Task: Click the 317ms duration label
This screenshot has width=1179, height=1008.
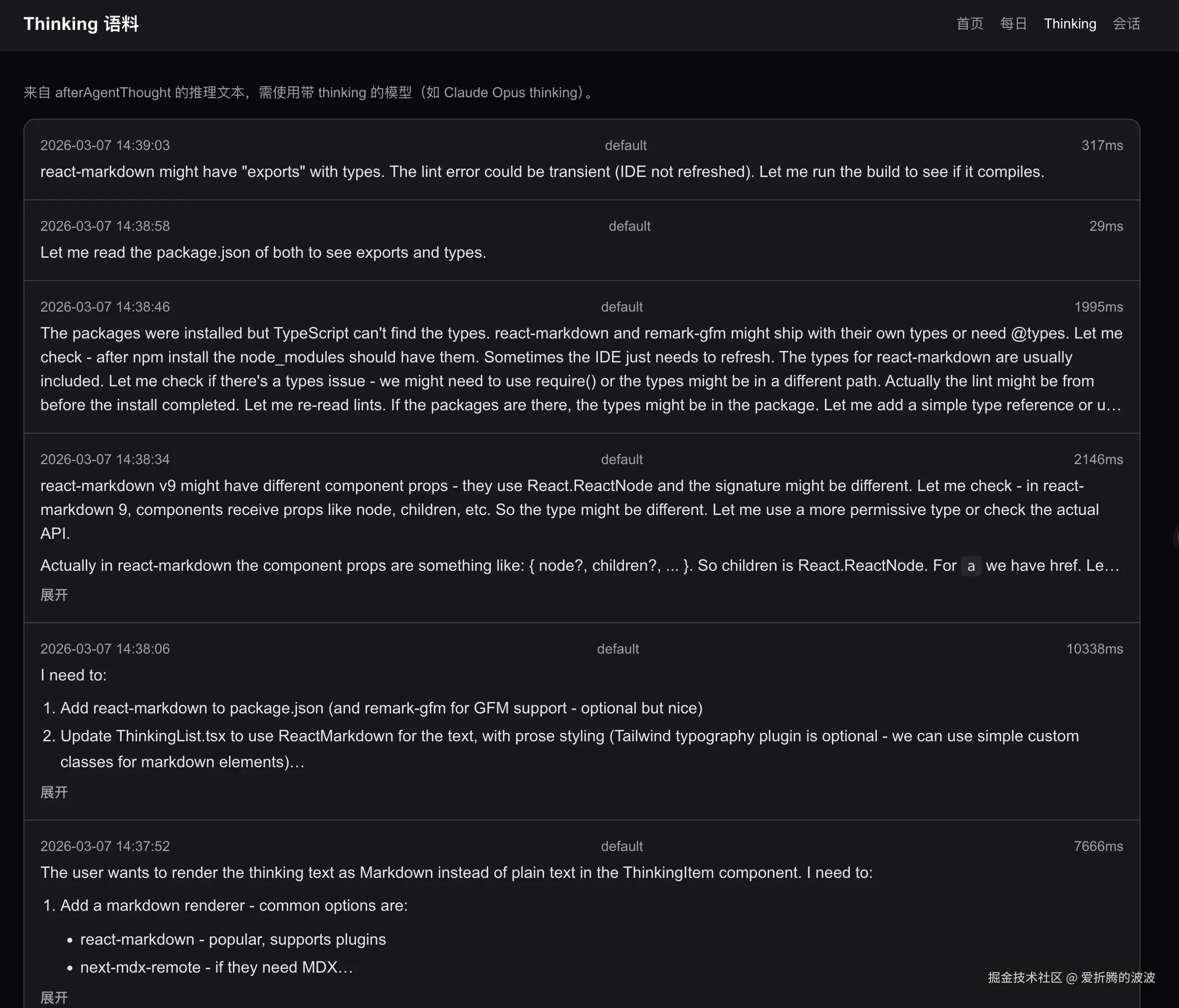Action: coord(1102,146)
